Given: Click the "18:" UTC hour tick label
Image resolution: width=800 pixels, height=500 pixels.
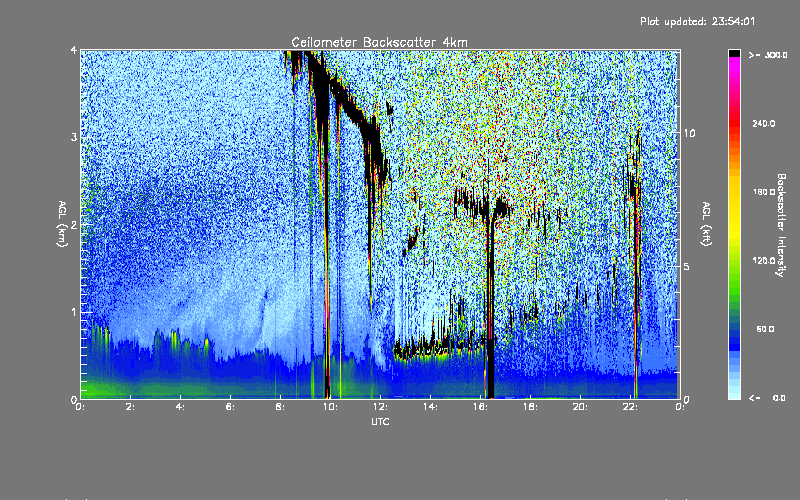Looking at the screenshot, I should pyautogui.click(x=530, y=407).
